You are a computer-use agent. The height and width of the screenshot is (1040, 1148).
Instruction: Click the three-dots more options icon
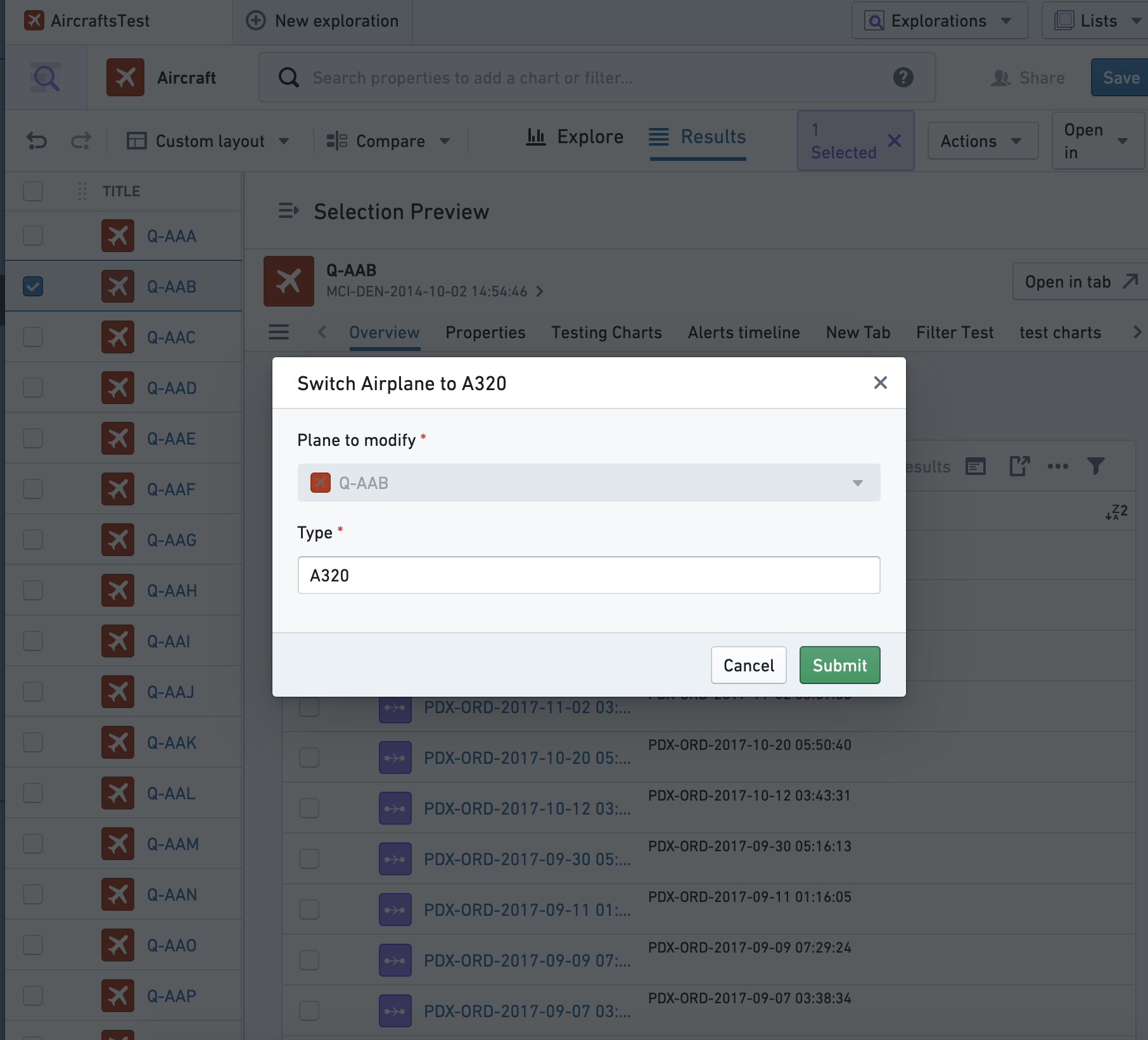pos(1057,466)
